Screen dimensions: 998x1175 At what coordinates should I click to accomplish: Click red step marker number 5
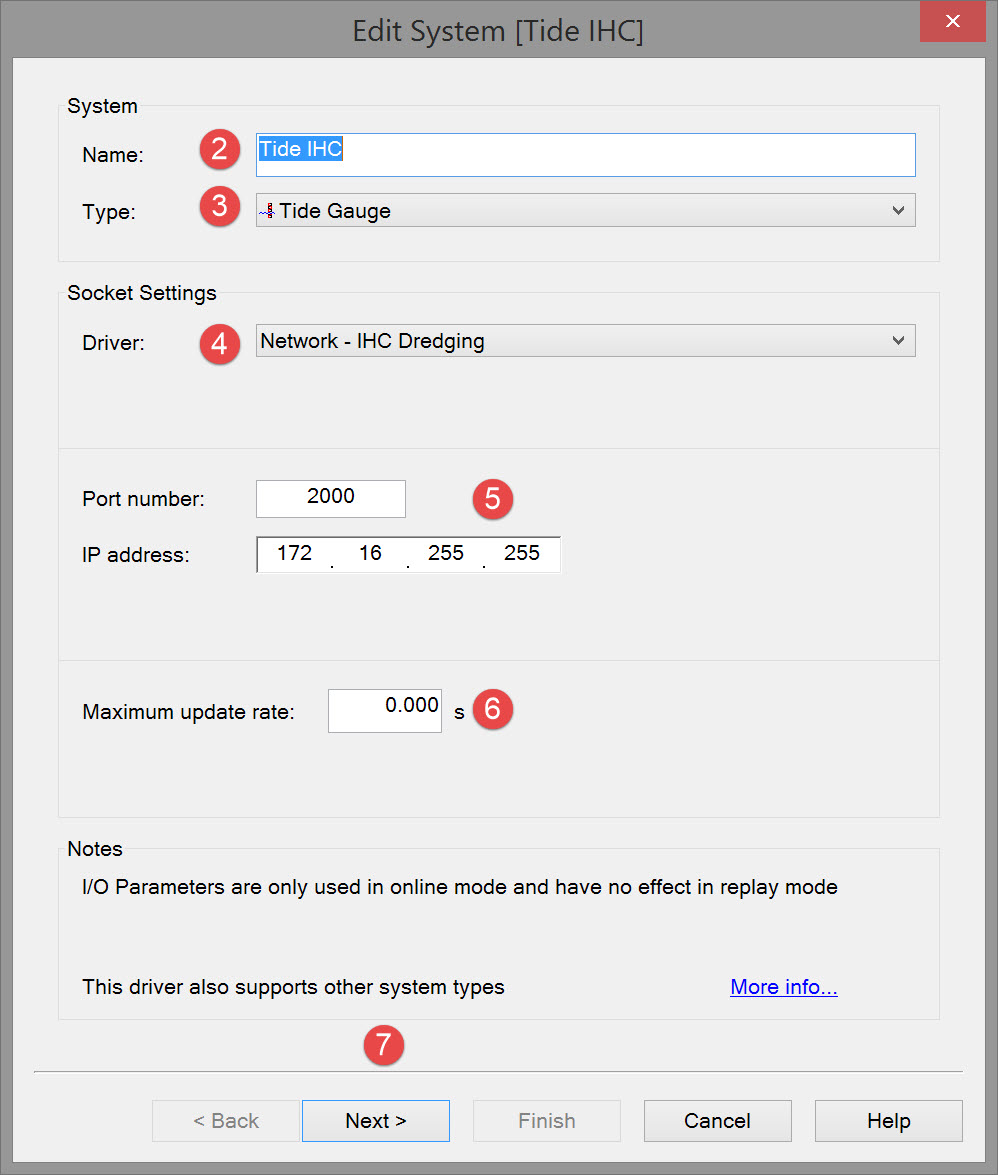coord(492,498)
